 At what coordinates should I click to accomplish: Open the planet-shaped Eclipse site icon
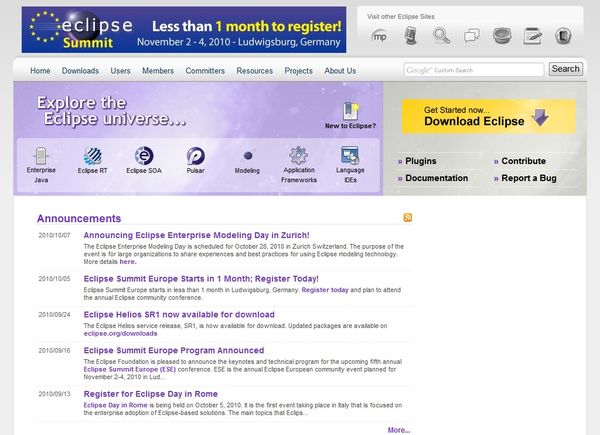pos(502,36)
